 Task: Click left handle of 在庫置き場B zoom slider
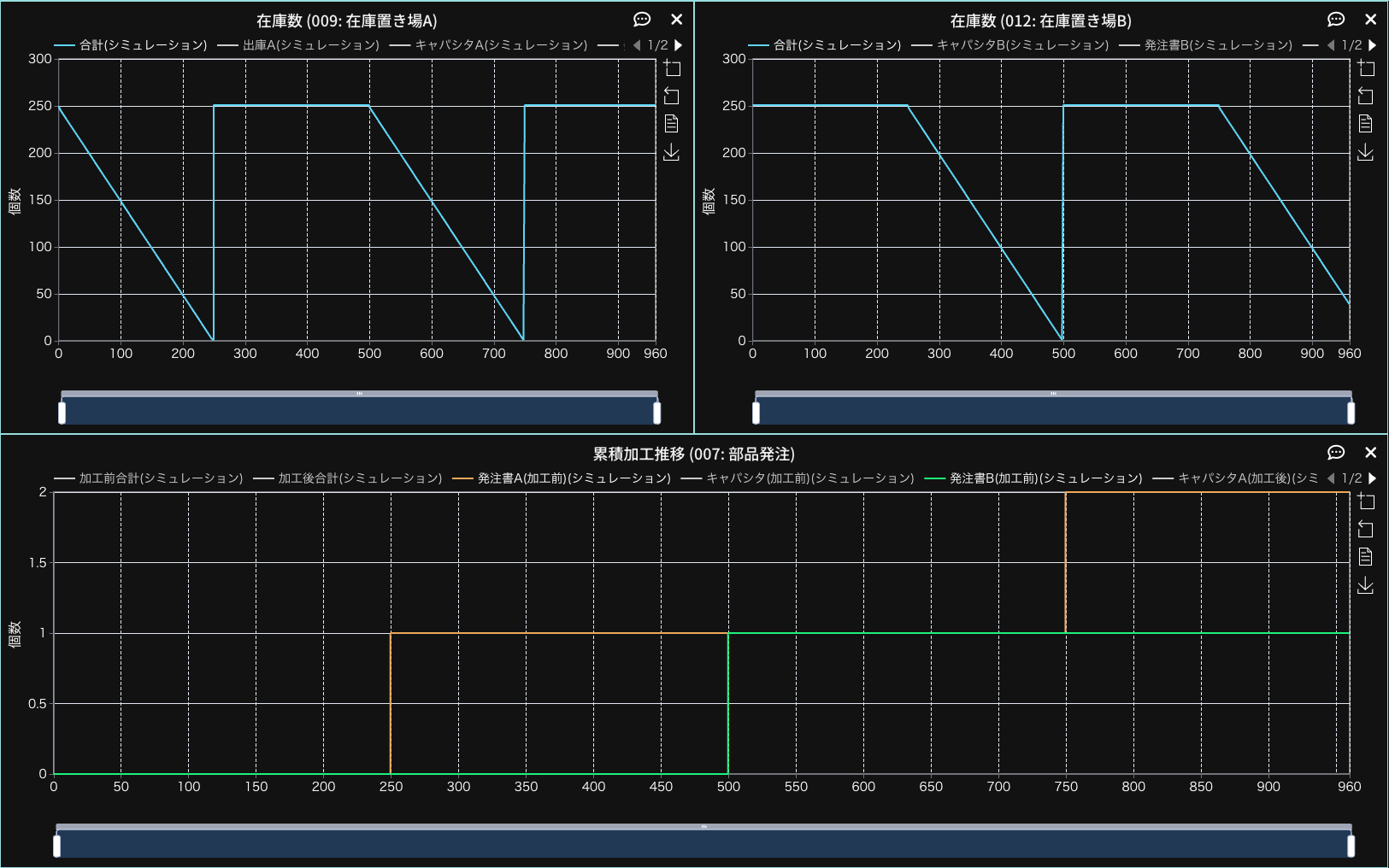(756, 413)
